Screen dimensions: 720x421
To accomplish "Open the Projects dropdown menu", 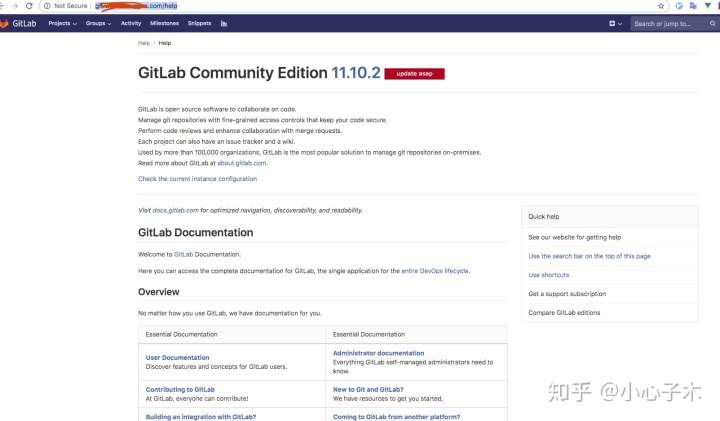I will [62, 23].
